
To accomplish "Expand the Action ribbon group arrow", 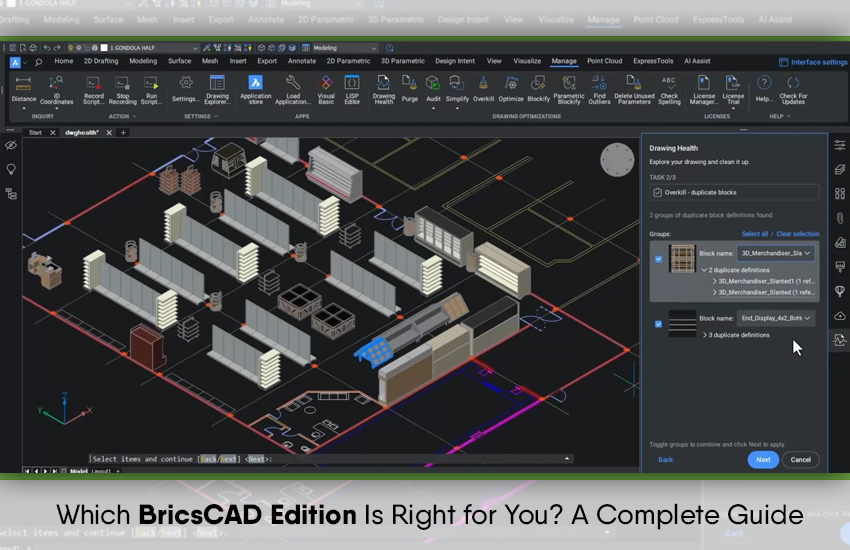I will coord(134,116).
